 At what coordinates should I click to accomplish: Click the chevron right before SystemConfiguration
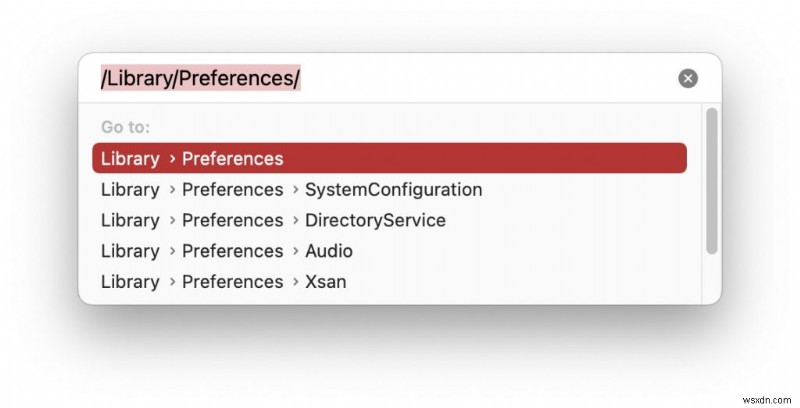295,190
